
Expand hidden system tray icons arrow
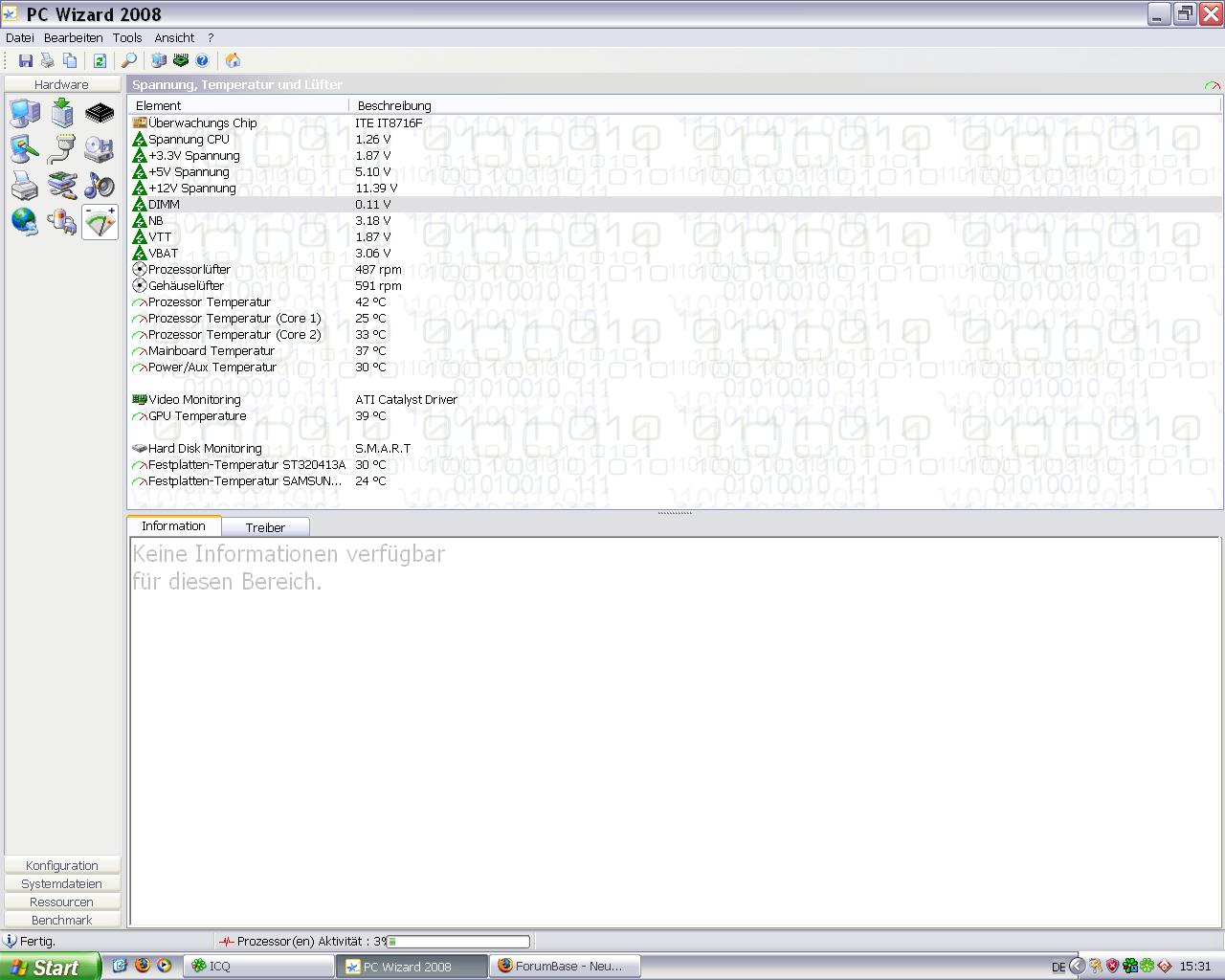tap(1077, 967)
